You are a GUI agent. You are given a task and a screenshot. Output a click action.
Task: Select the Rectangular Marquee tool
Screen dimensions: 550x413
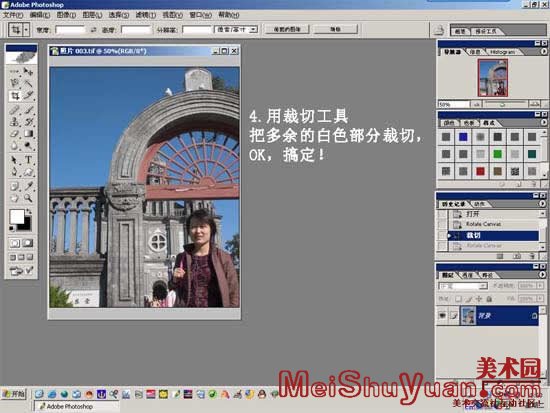coord(14,72)
